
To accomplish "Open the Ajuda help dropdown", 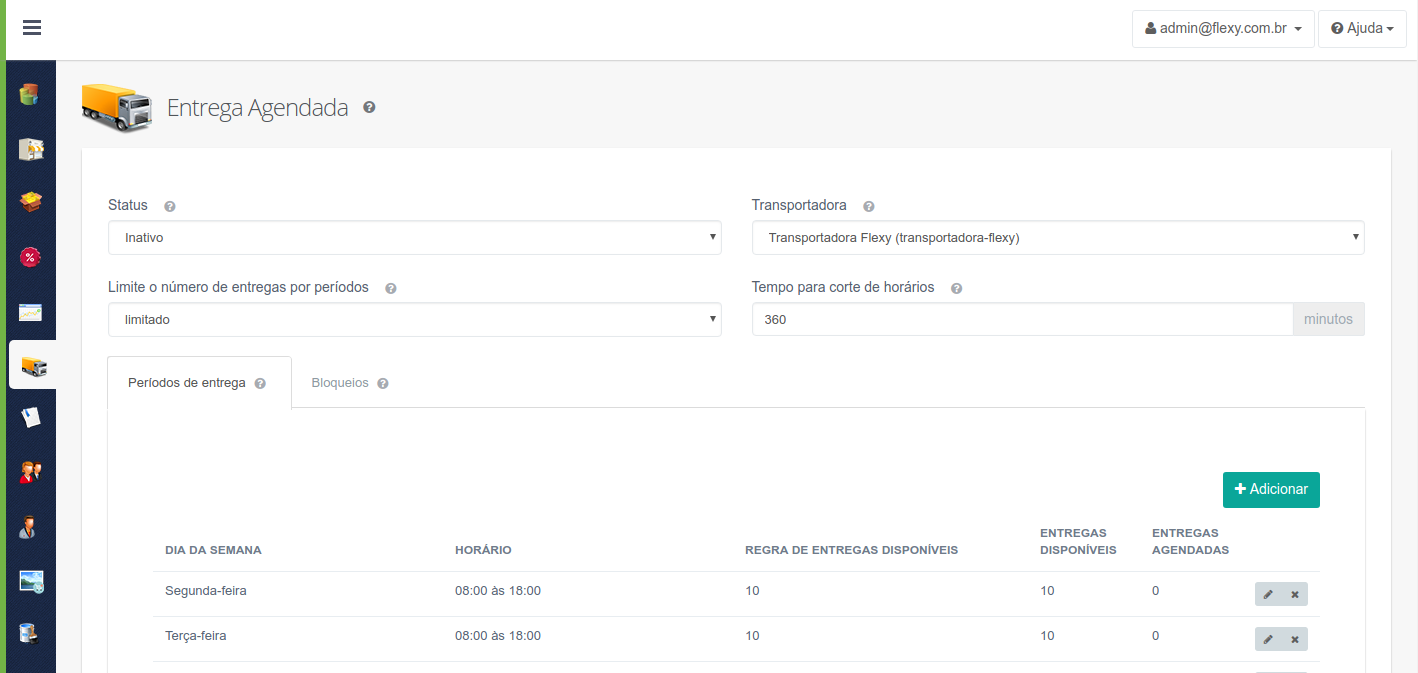I will pyautogui.click(x=1362, y=29).
